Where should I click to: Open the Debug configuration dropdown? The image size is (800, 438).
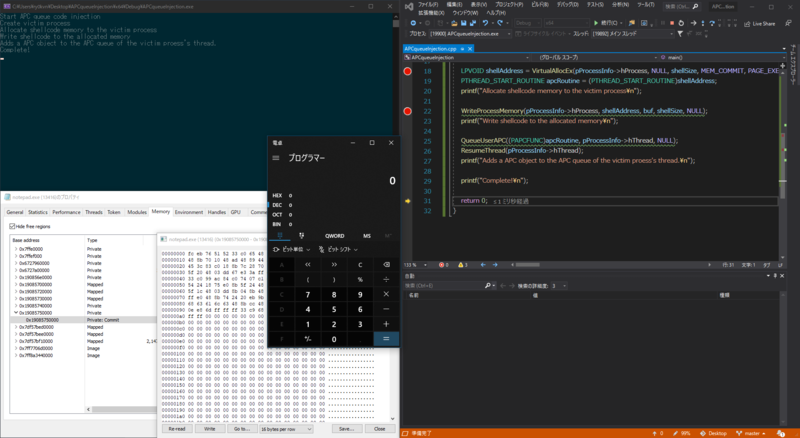[527, 23]
